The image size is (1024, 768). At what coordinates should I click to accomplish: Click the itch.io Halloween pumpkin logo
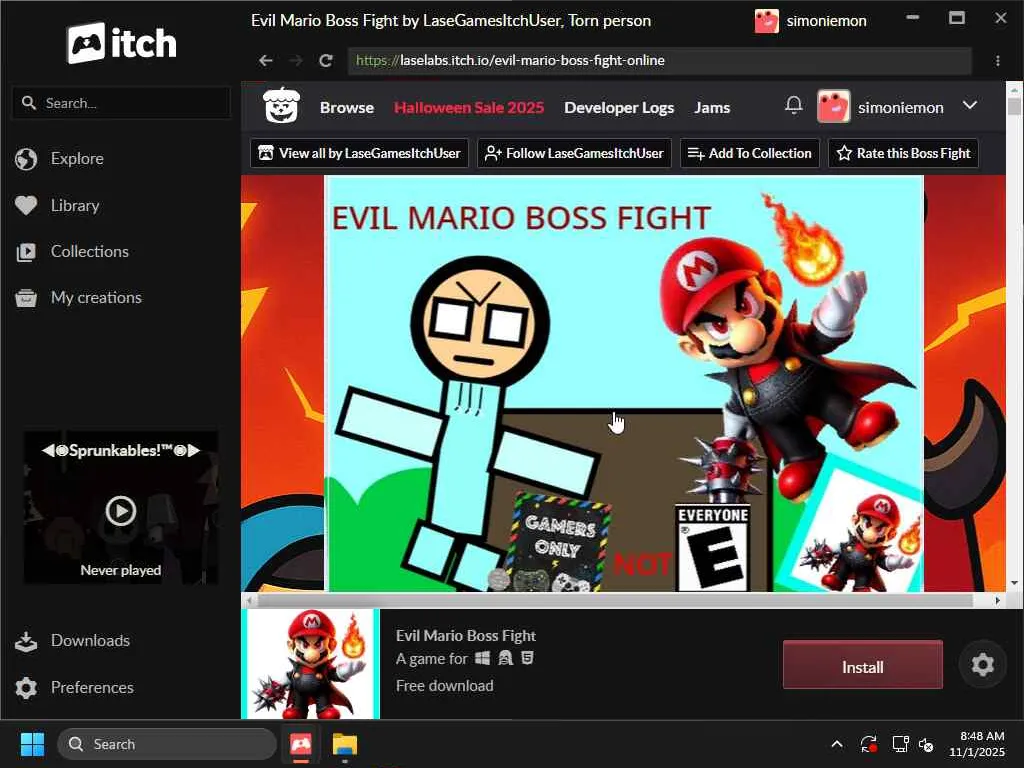pos(281,106)
